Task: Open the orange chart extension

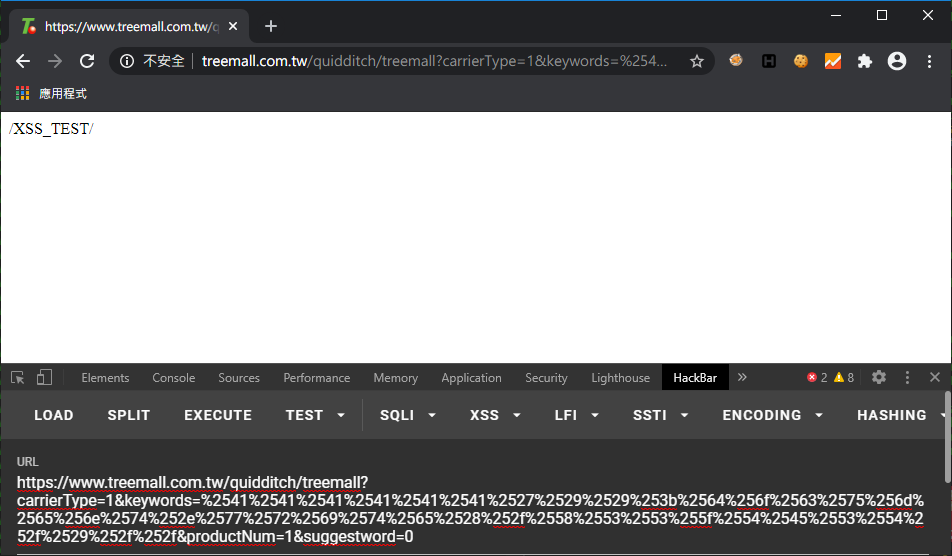Action: pos(832,61)
